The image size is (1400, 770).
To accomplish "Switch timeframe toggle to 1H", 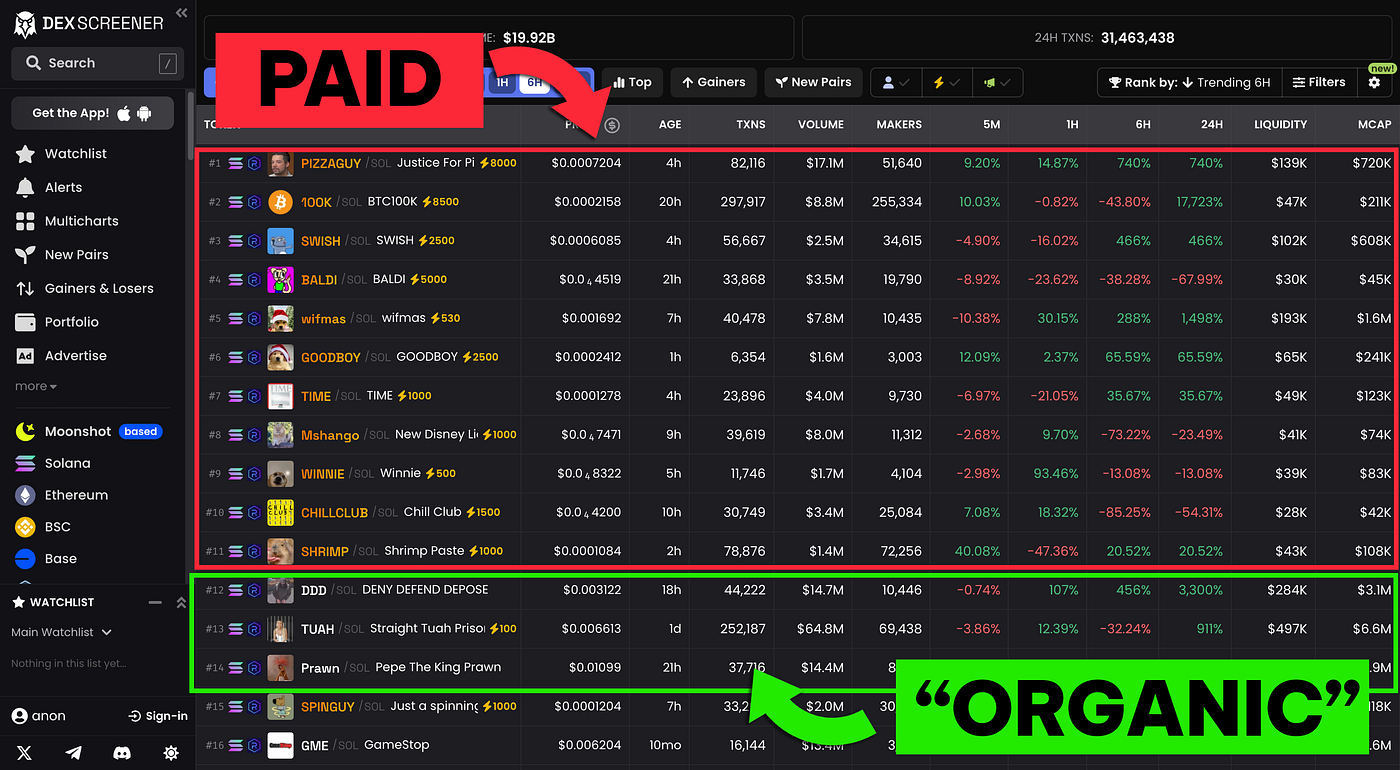I will (502, 83).
